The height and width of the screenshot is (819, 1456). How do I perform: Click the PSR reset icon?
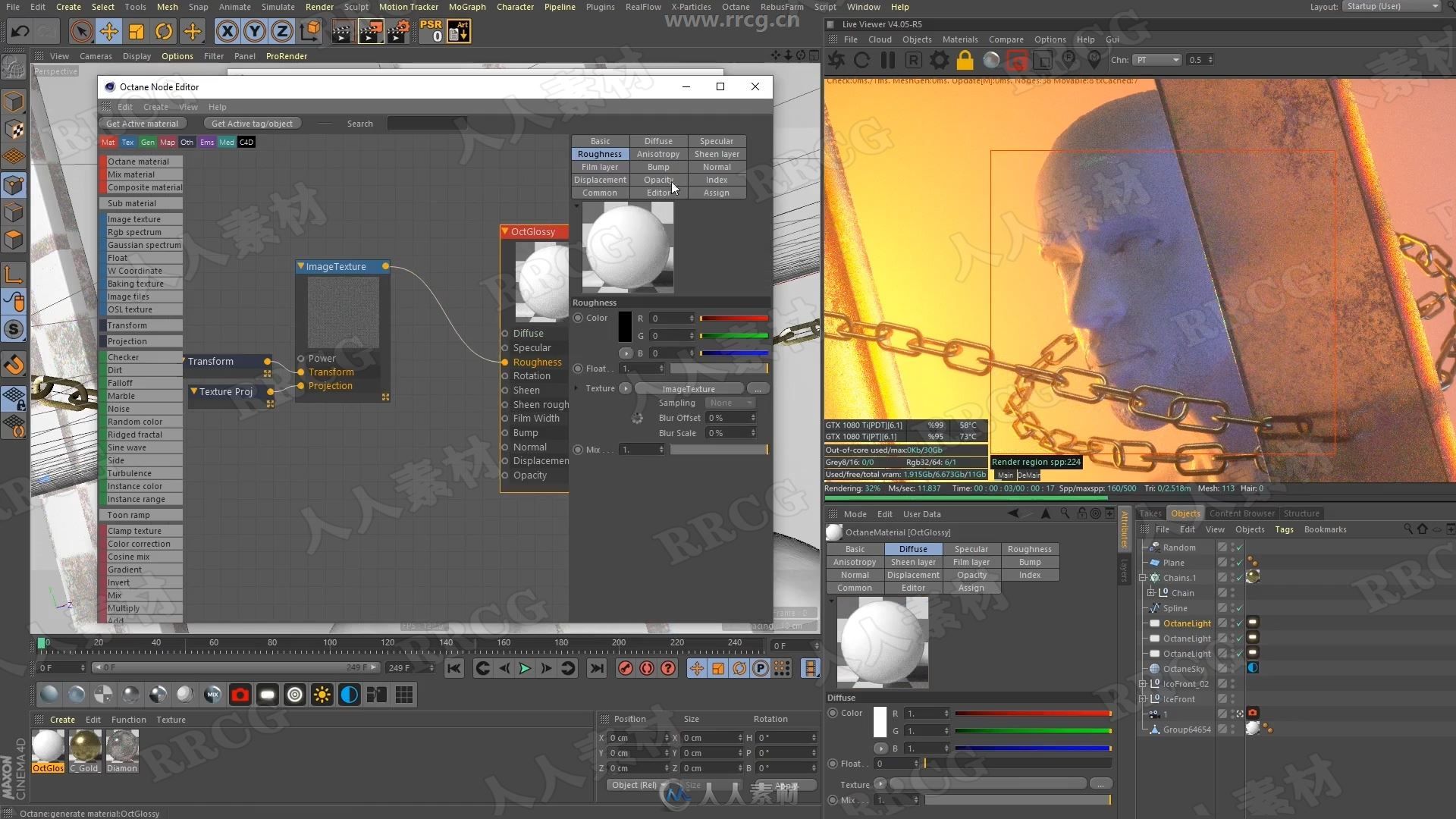coord(431,31)
